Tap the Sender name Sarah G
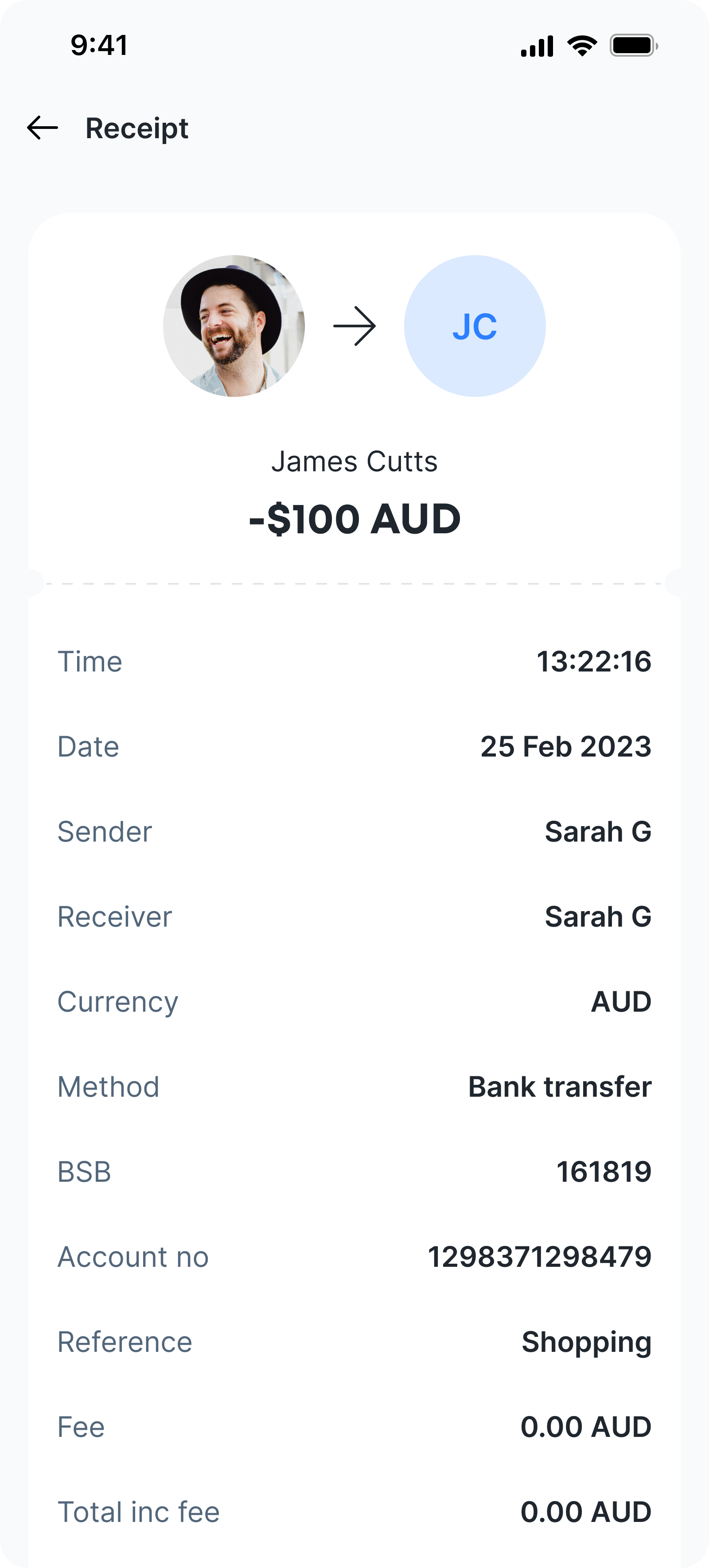 click(598, 831)
